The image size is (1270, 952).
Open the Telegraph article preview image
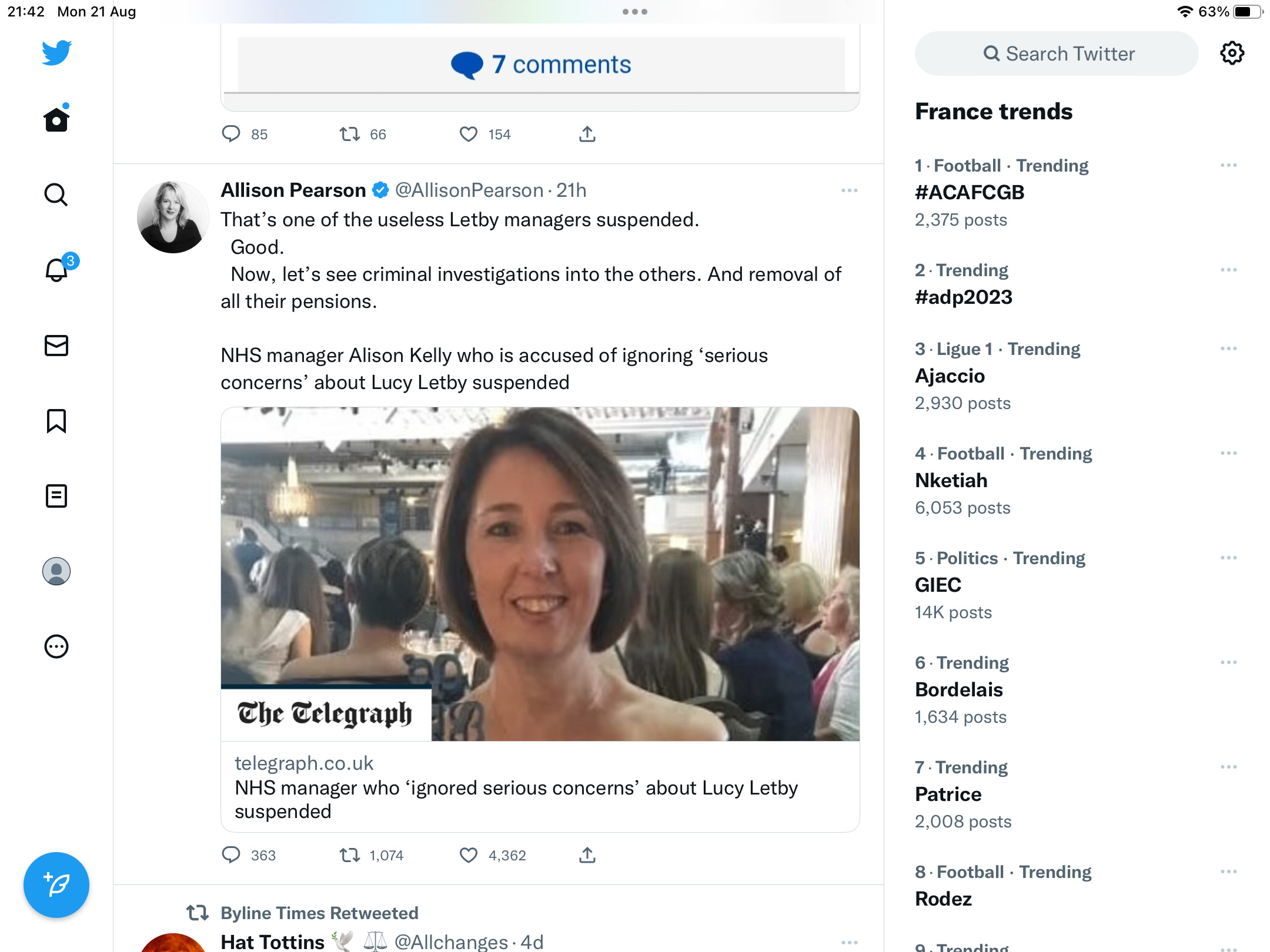(540, 574)
